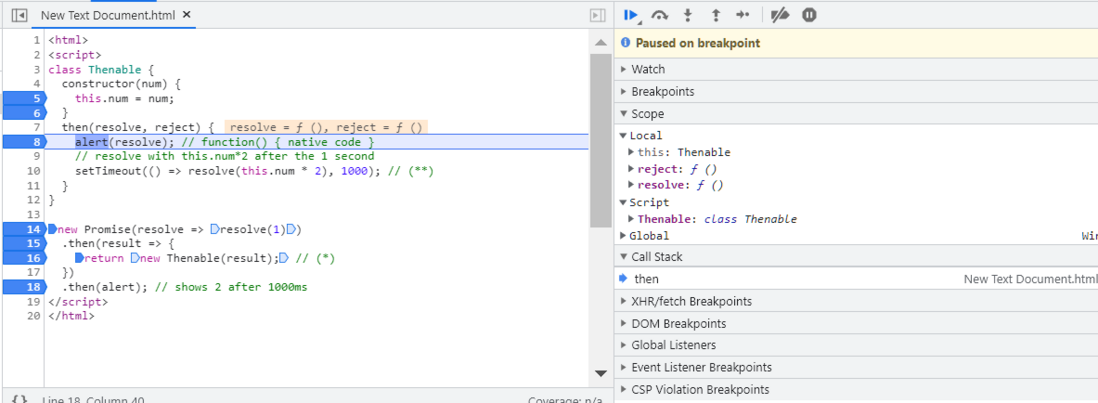
Task: Pretty print the source code
Action: point(20,400)
